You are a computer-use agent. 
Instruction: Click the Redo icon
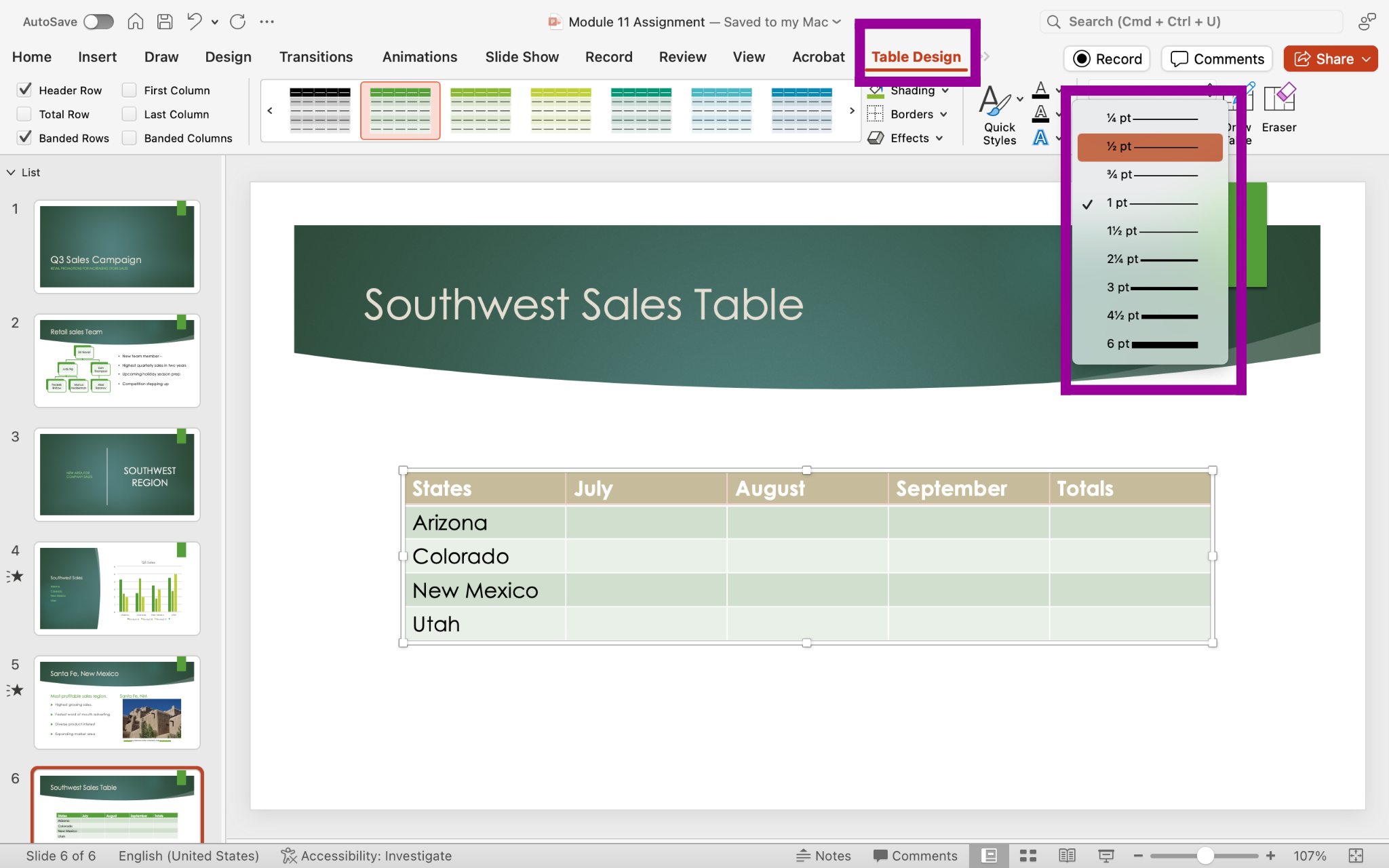(x=238, y=22)
